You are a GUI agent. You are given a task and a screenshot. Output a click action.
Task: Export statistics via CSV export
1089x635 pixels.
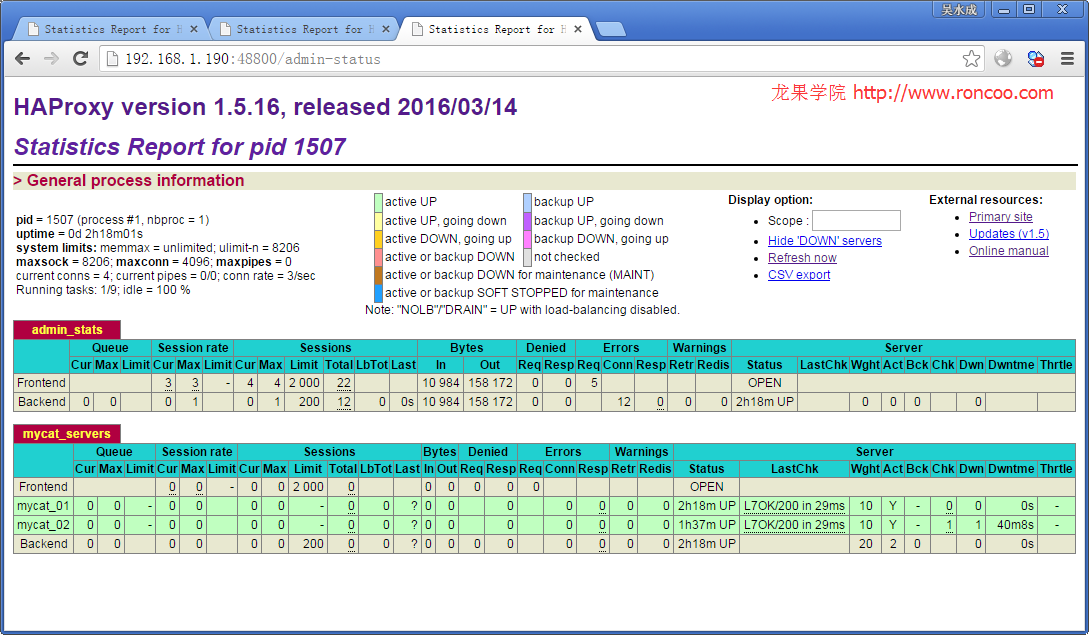pyautogui.click(x=798, y=274)
